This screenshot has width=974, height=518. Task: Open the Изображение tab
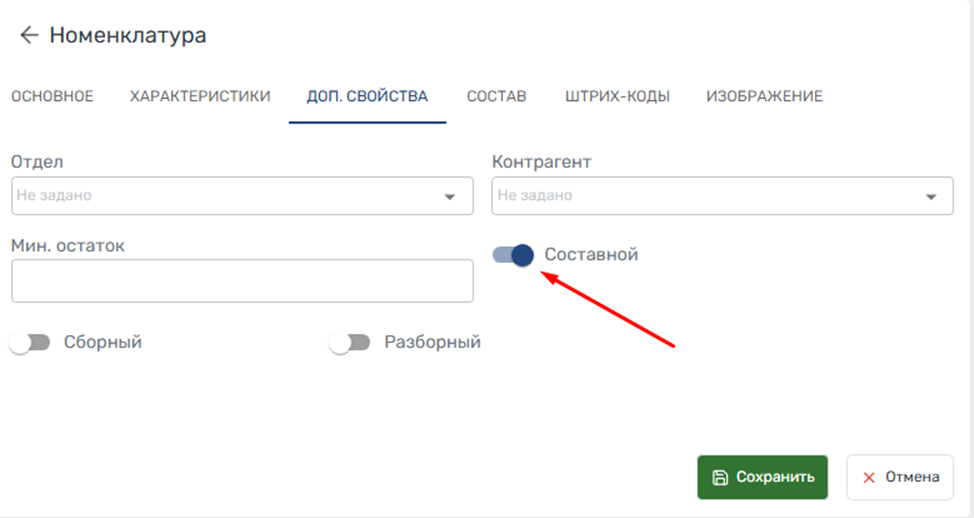click(x=764, y=97)
